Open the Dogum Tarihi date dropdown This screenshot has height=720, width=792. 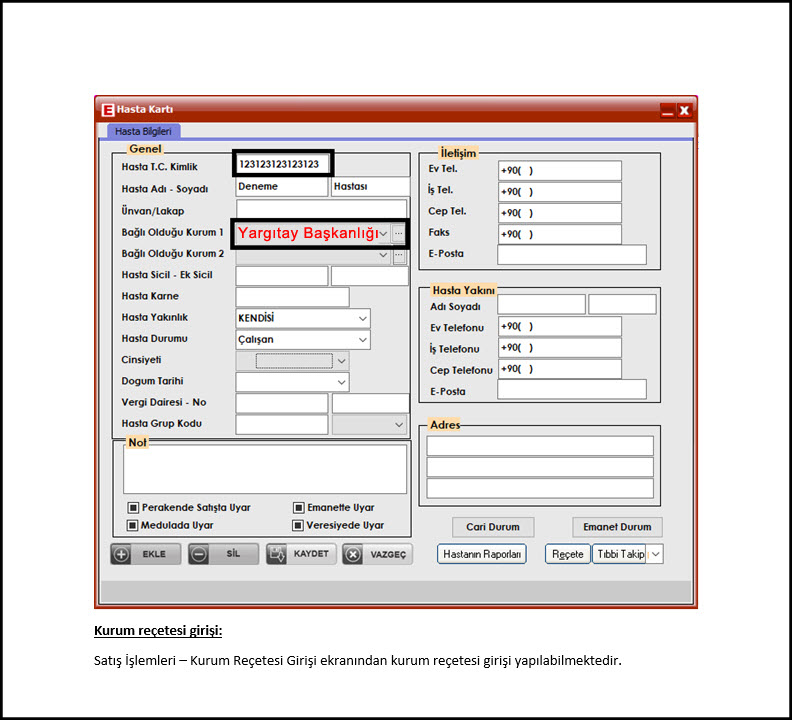(341, 382)
